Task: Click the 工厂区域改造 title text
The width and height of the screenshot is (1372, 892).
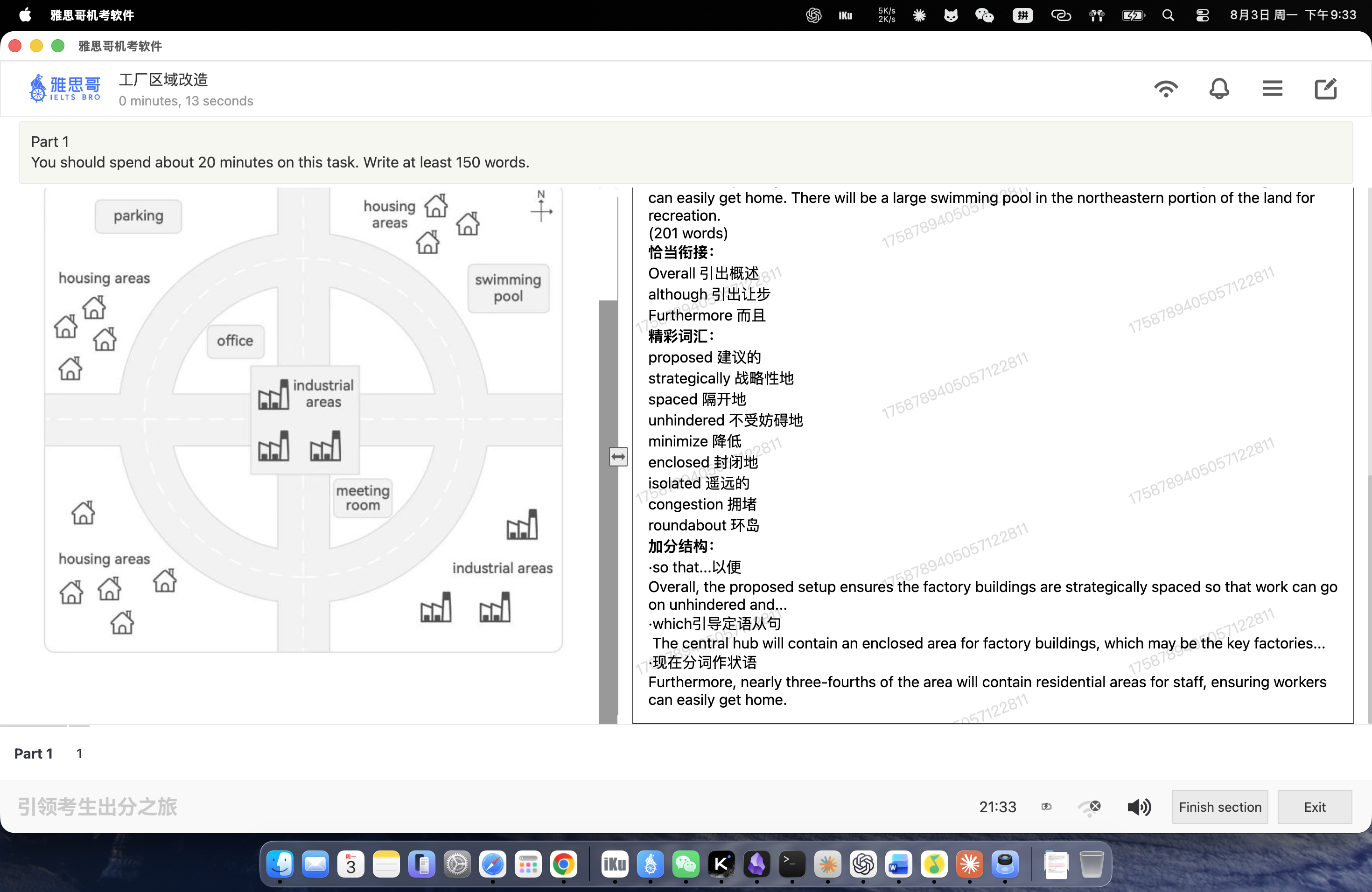Action: tap(163, 79)
